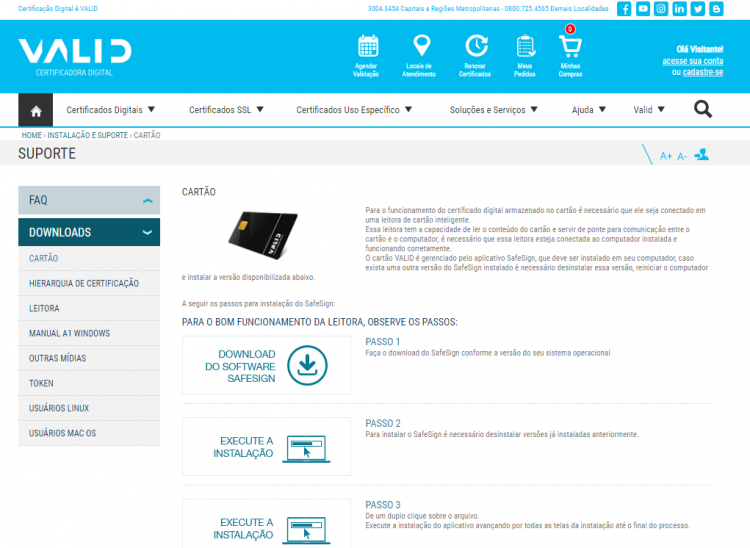
Task: Click the 'acesse sua conta' link
Action: pyautogui.click(x=693, y=61)
